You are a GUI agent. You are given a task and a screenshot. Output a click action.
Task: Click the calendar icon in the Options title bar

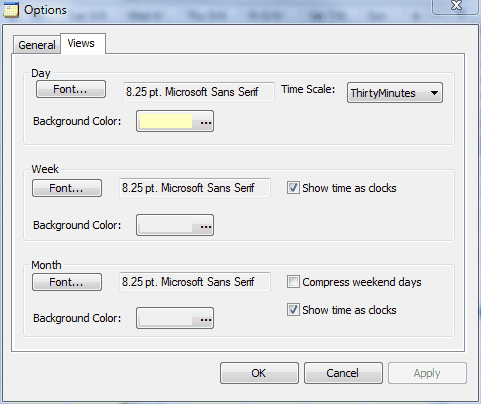click(11, 9)
